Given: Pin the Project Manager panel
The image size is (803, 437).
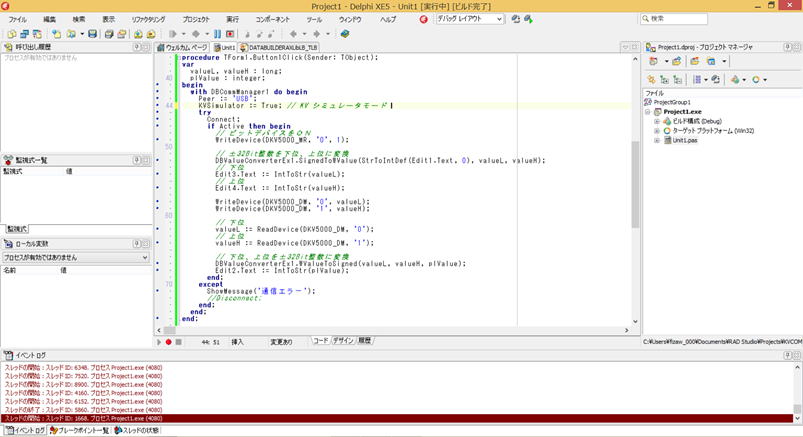Looking at the screenshot, I should [788, 47].
